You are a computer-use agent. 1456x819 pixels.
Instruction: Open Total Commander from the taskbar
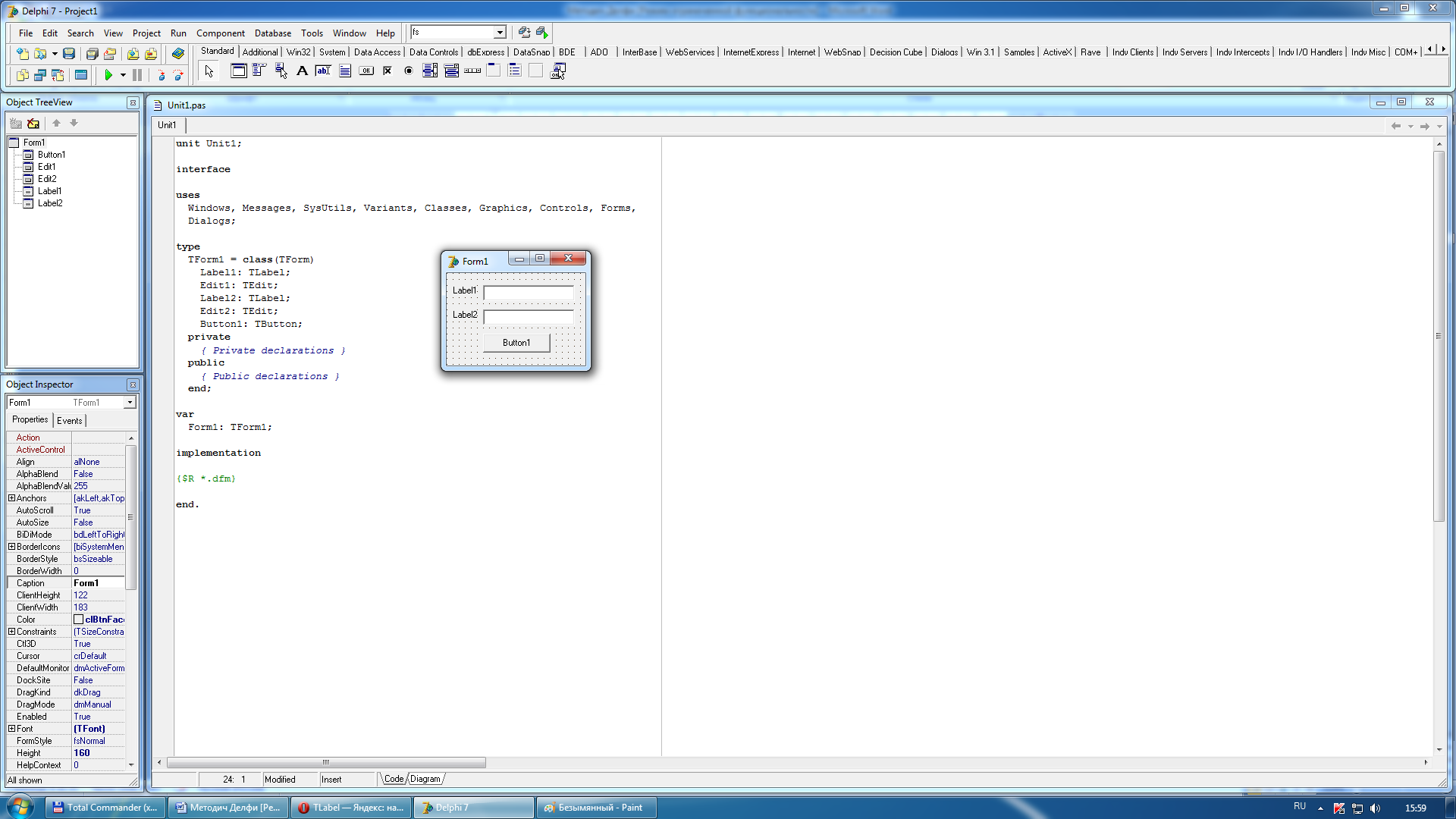pos(105,808)
